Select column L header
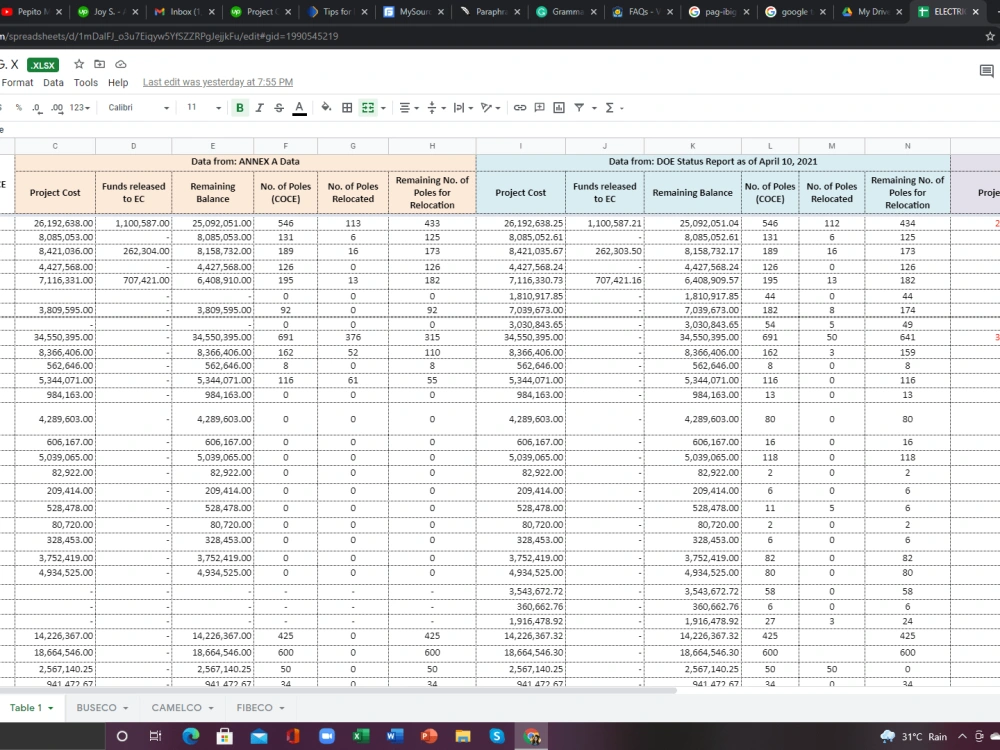1000x750 pixels. (x=770, y=146)
